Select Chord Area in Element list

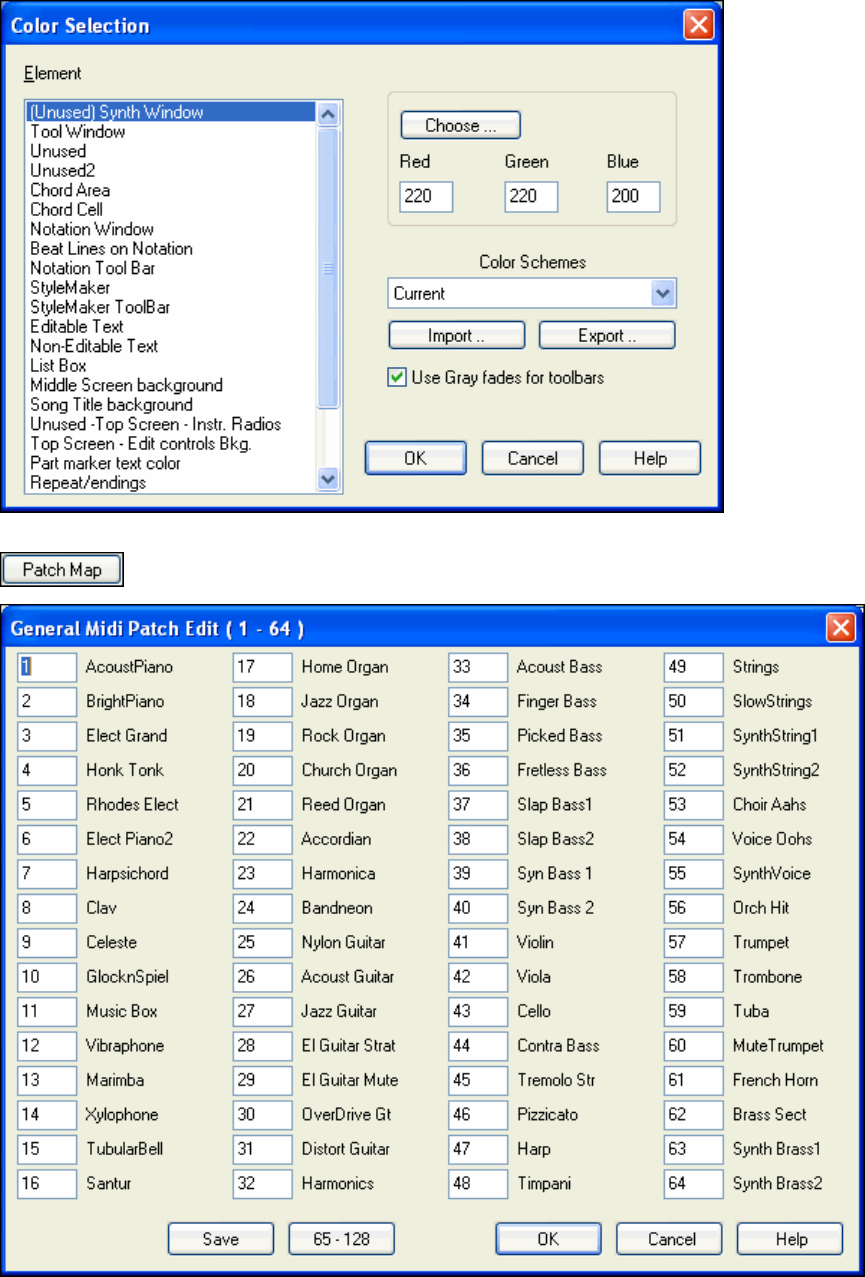click(171, 190)
